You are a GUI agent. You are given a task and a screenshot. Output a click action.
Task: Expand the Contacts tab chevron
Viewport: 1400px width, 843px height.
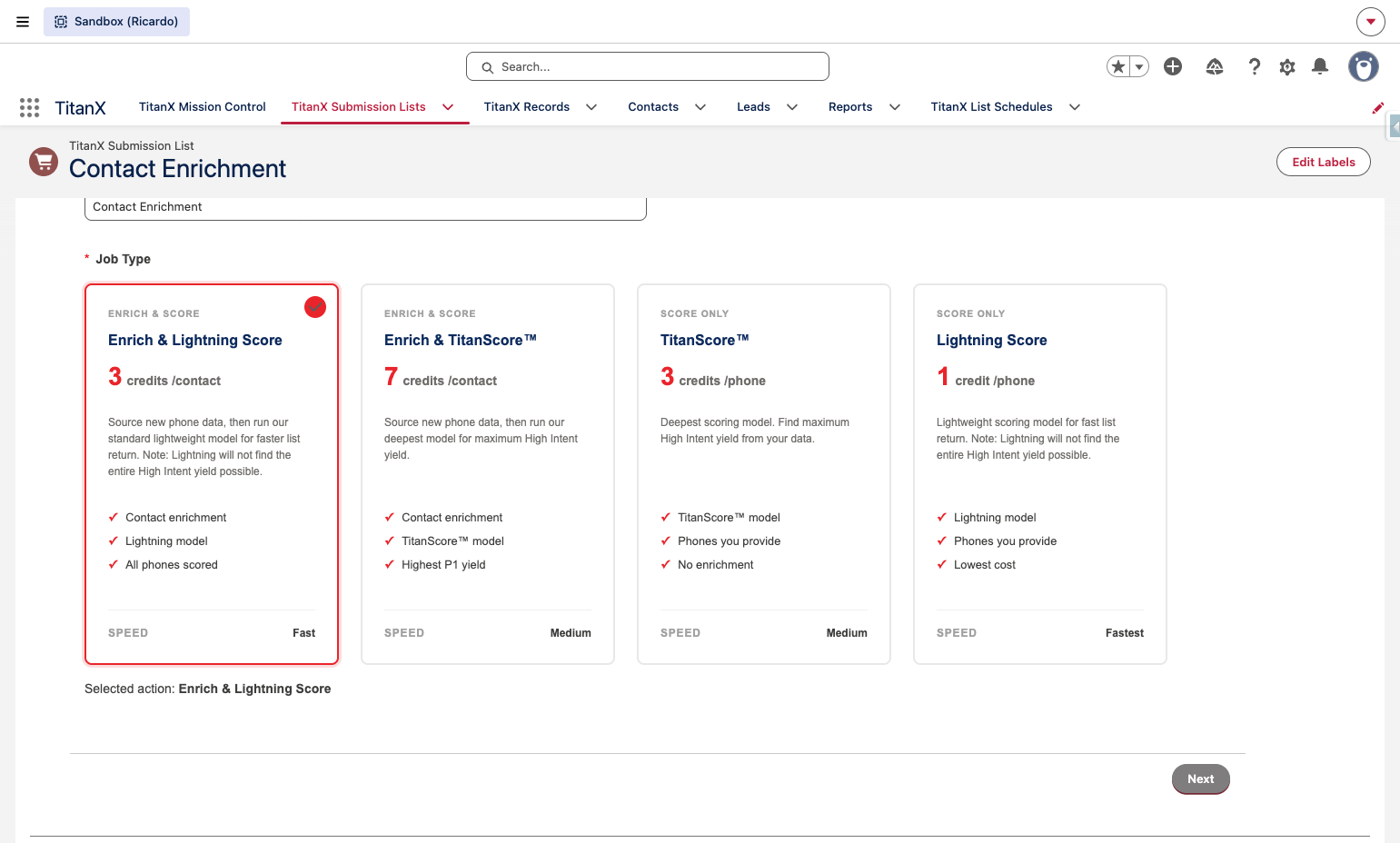(700, 107)
